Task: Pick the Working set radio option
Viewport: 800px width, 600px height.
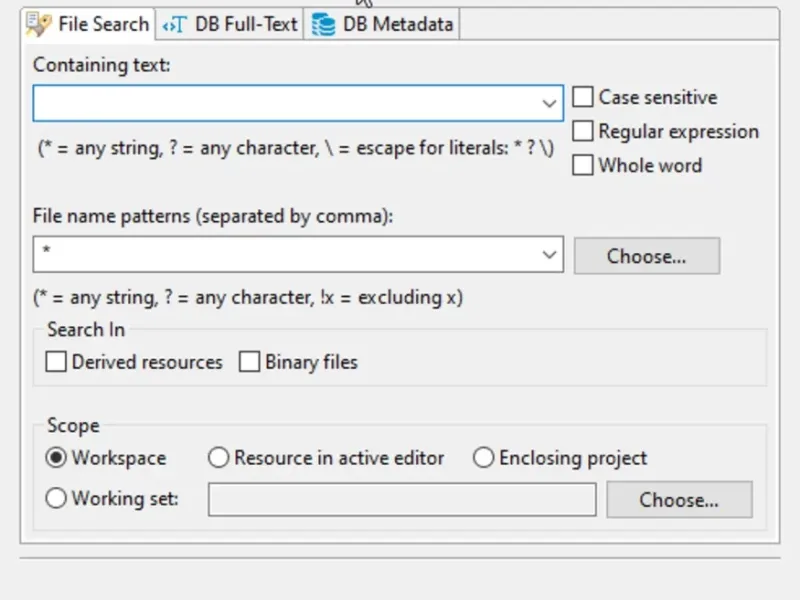Action: 57,498
